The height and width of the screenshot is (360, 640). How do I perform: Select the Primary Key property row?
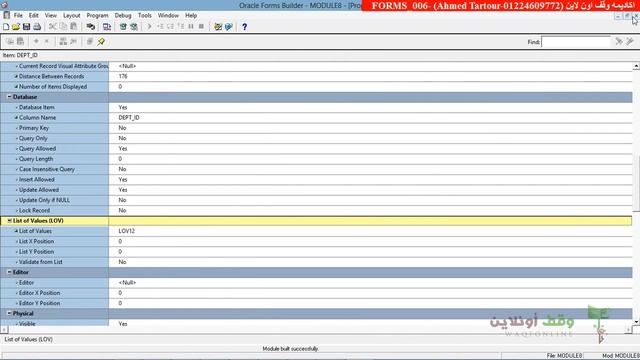click(316, 128)
